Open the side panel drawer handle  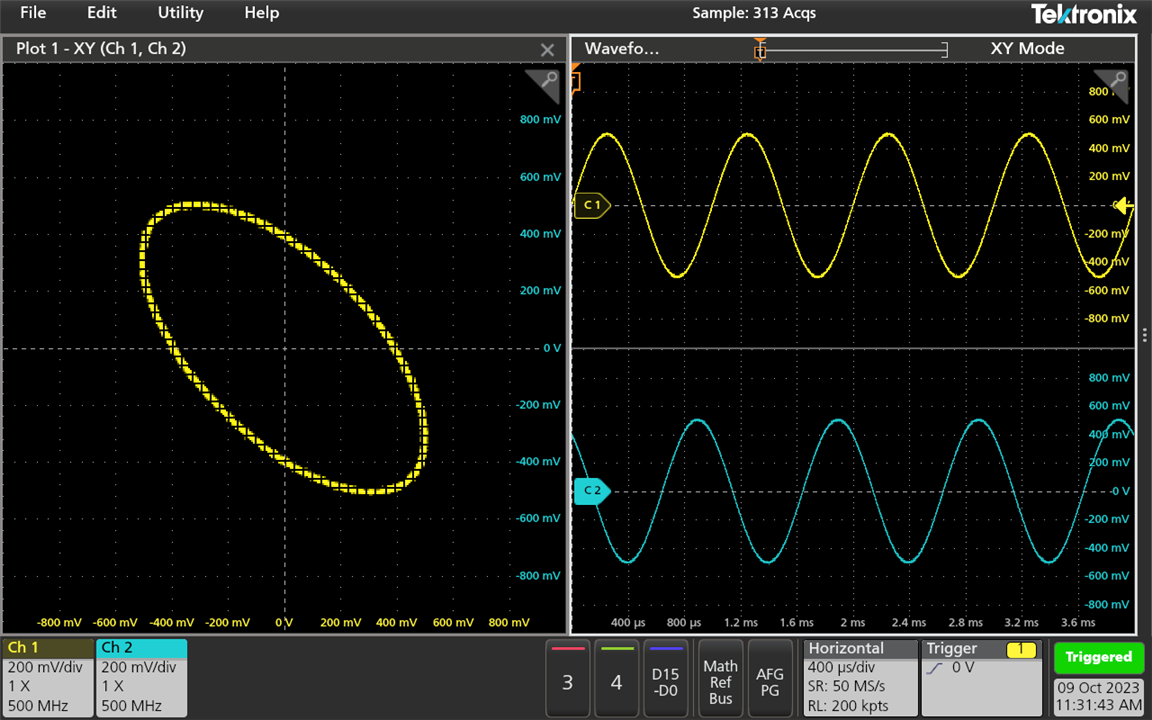coord(1145,335)
